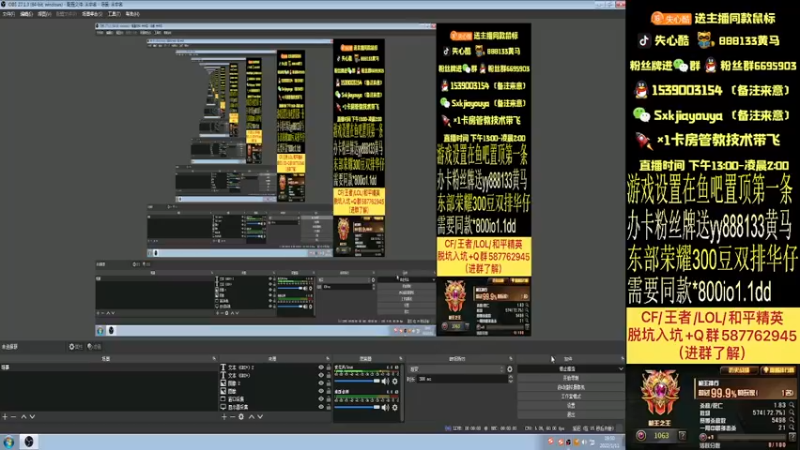Adjust the 麦克风/Aux volume slider
Image resolution: width=800 pixels, height=450 pixels.
click(x=357, y=381)
